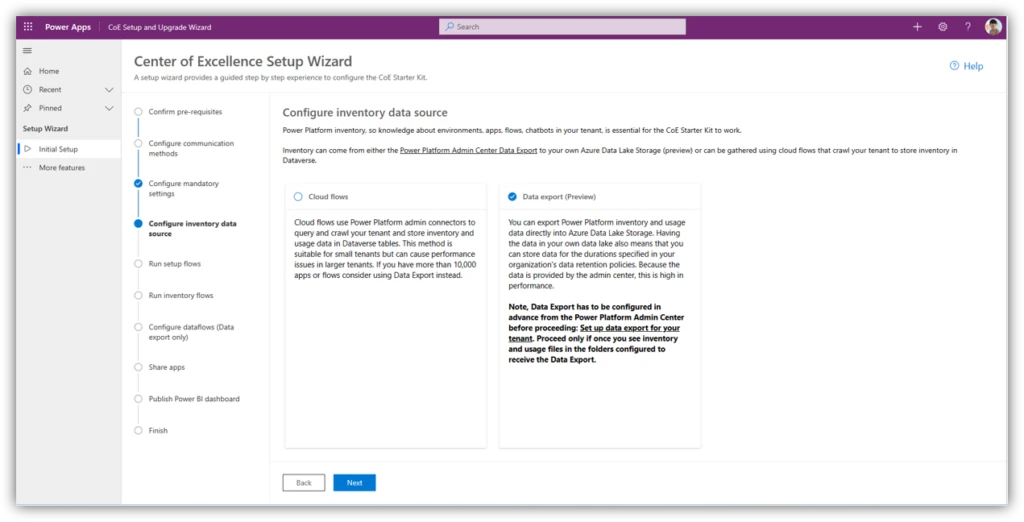Go to Configure dataflows step
1024x522 pixels.
pos(191,332)
